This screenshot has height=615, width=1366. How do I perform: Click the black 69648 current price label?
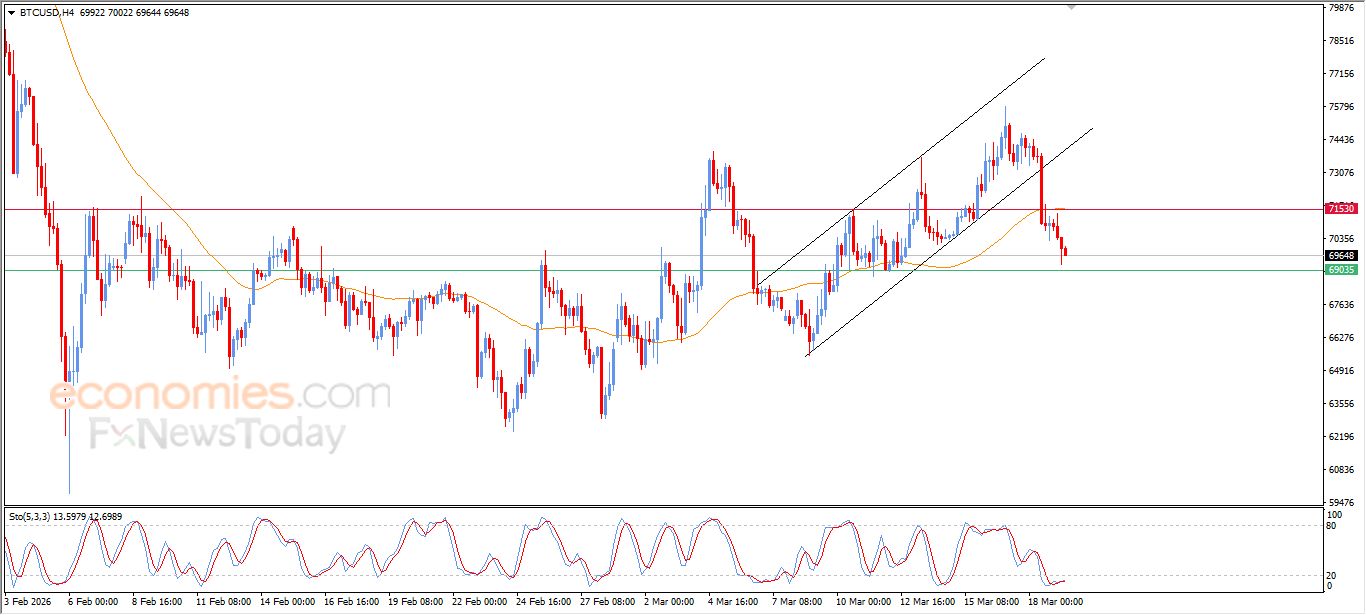(x=1341, y=256)
